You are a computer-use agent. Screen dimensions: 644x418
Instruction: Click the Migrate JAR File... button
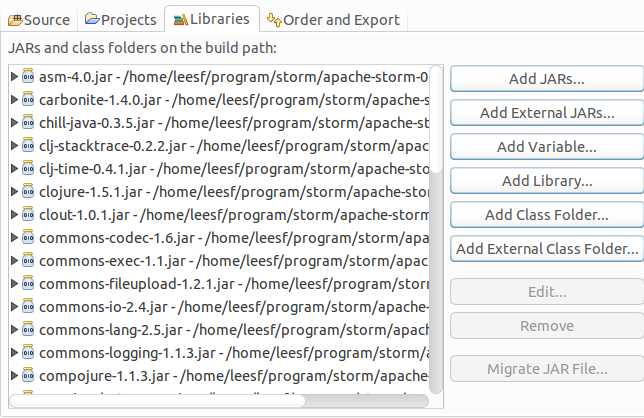pyautogui.click(x=547, y=369)
